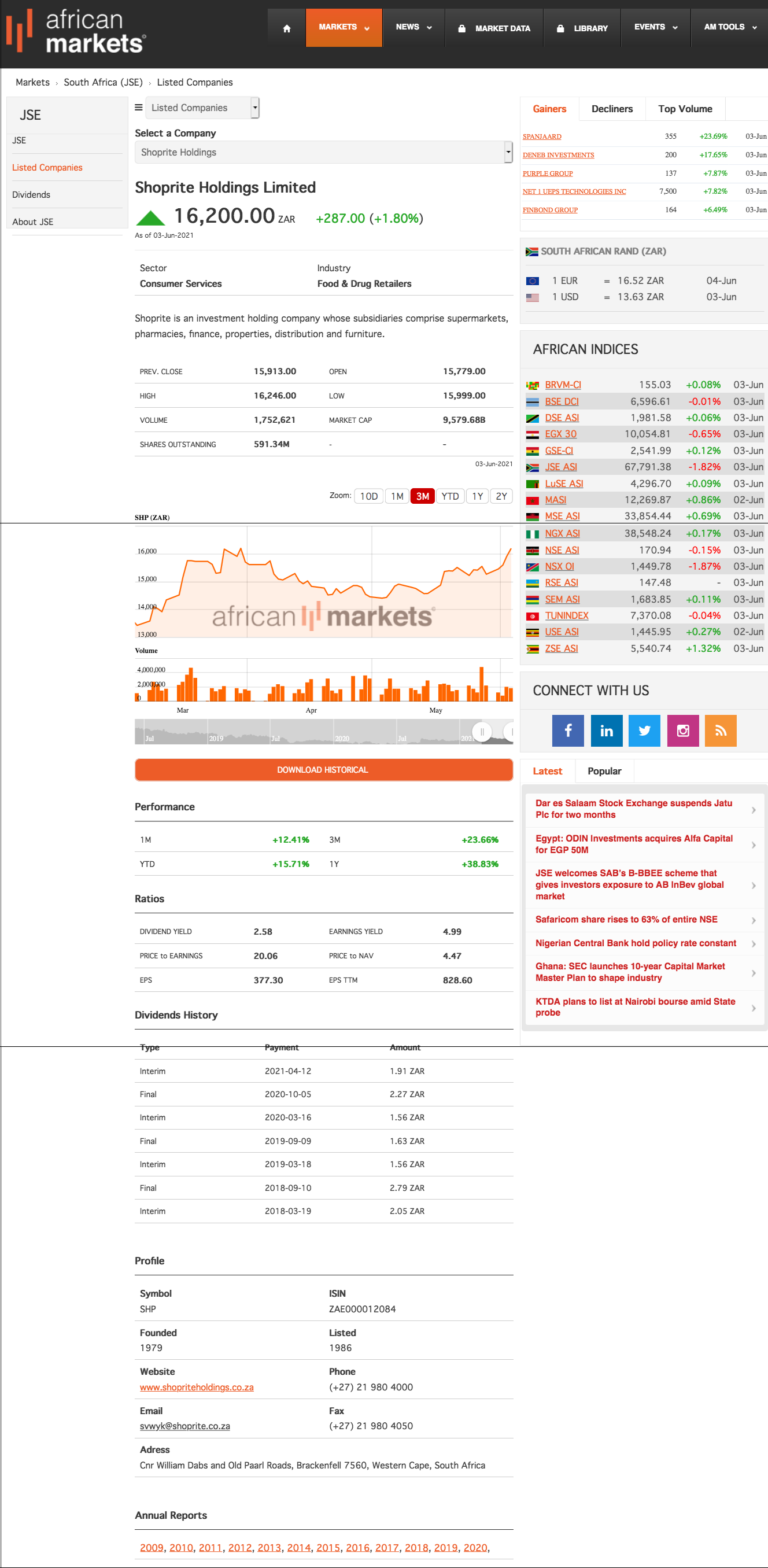Set chart zoom to 2Y
Screen dimensions: 768x1568
(501, 496)
